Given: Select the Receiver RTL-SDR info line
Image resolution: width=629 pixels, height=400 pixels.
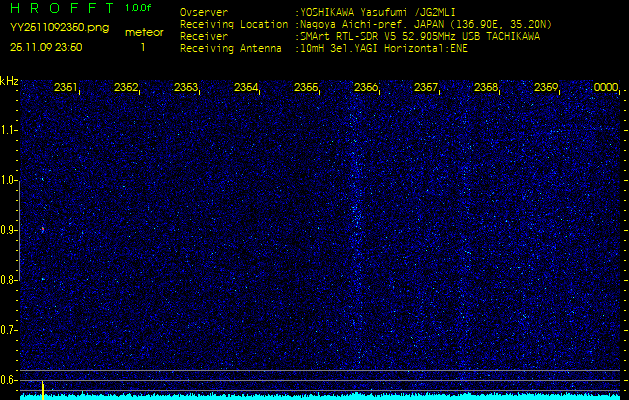Looking at the screenshot, I should click(x=360, y=35).
